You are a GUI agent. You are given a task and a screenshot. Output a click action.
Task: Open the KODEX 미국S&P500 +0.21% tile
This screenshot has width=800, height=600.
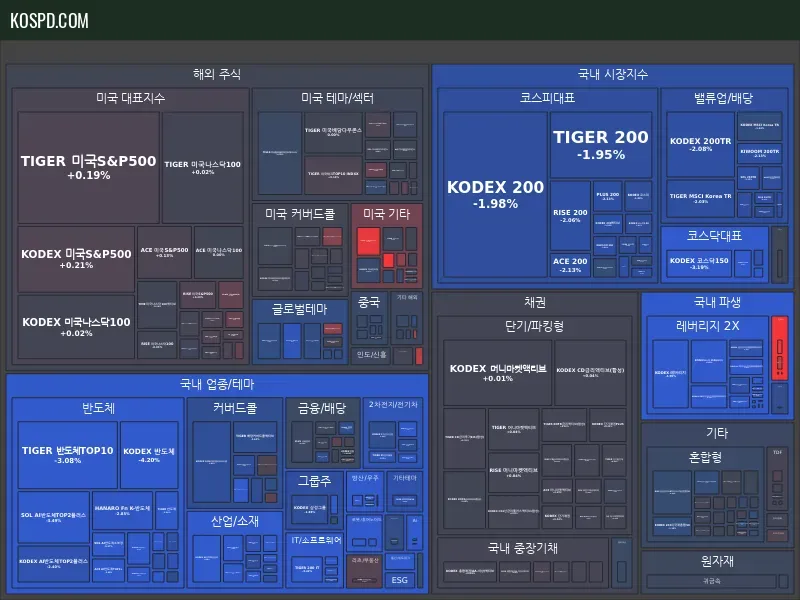tap(76, 259)
